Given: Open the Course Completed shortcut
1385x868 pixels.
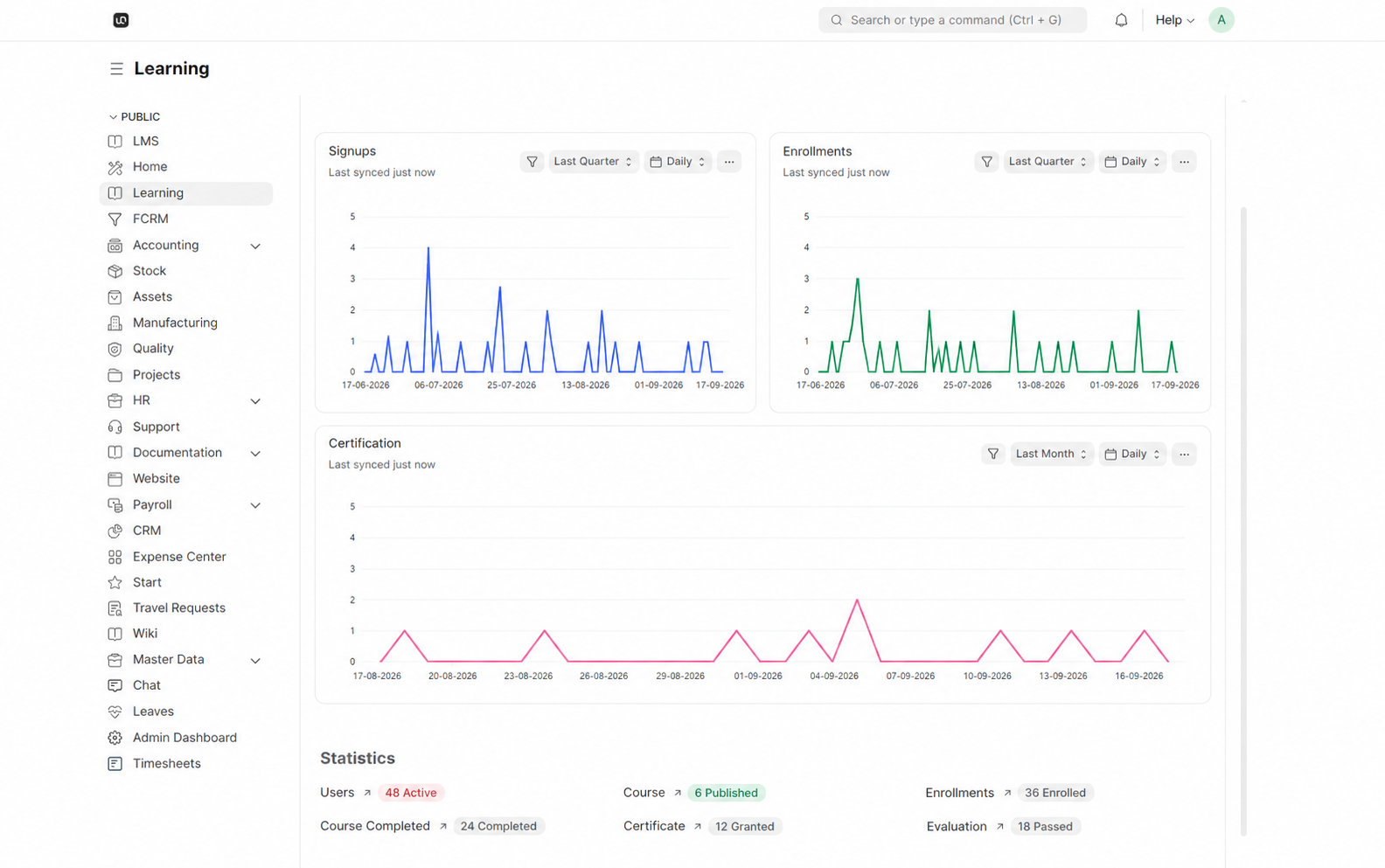Looking at the screenshot, I should (384, 826).
